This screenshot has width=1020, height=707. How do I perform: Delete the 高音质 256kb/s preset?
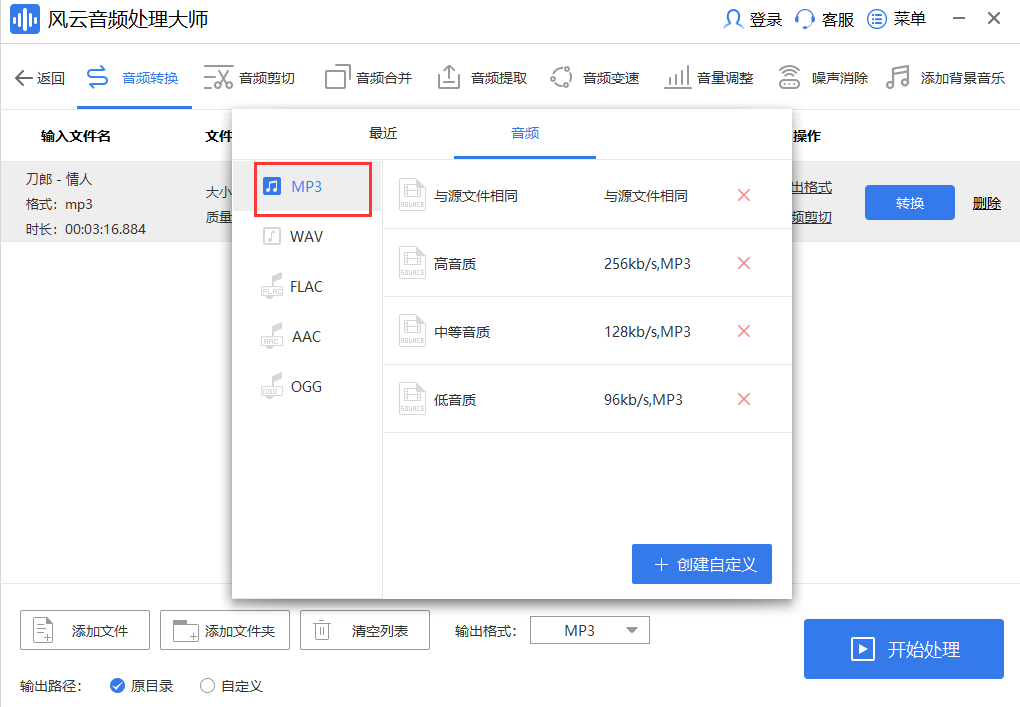(x=744, y=263)
